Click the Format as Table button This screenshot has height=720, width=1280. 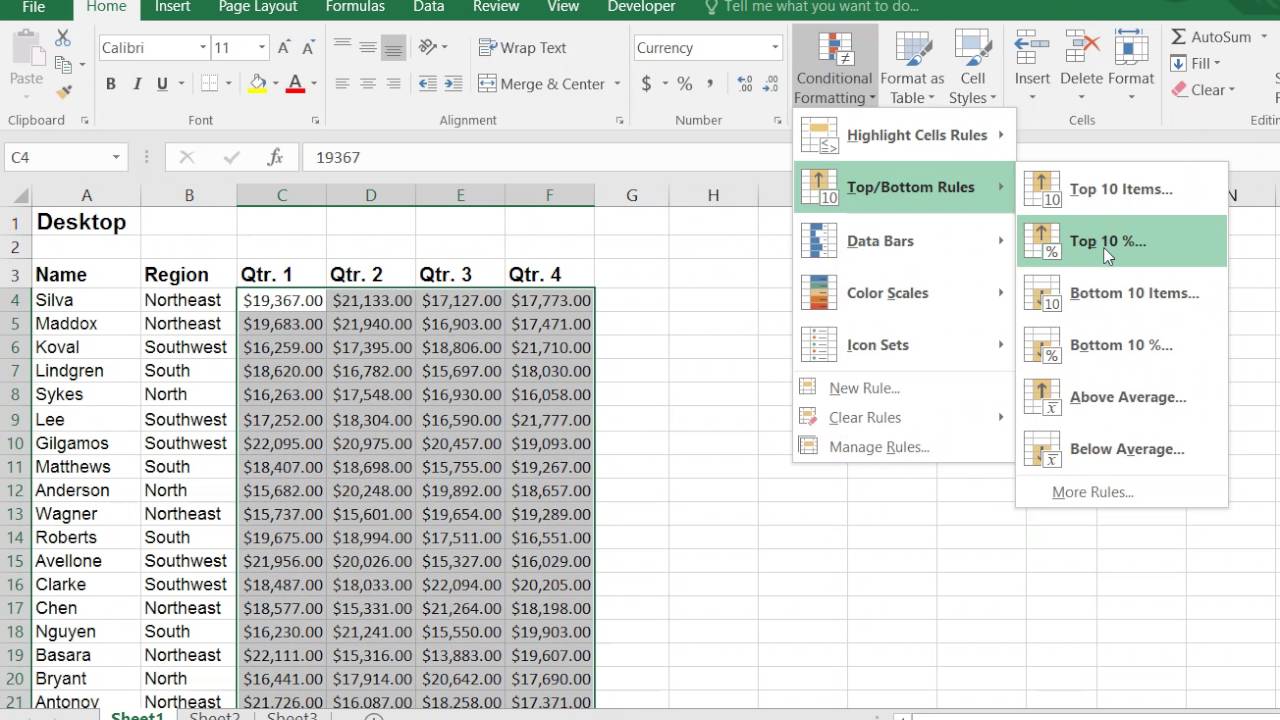(912, 67)
